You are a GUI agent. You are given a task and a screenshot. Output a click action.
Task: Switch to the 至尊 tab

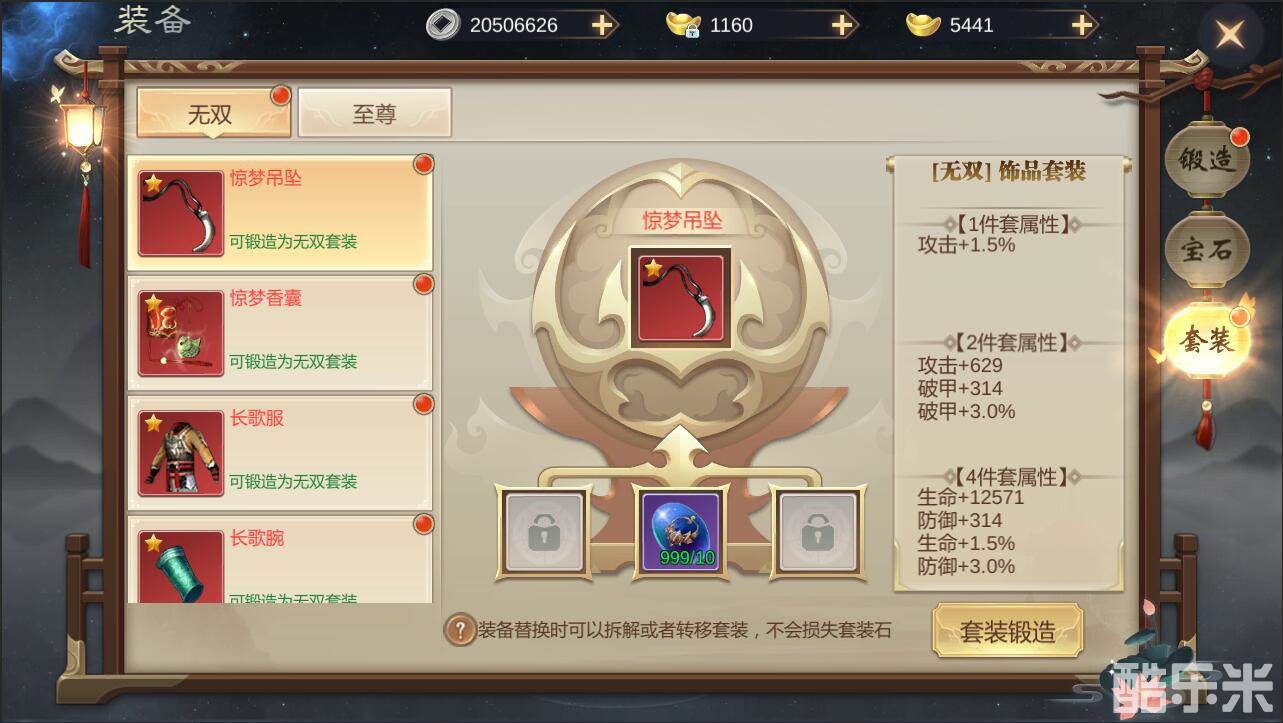tap(374, 113)
